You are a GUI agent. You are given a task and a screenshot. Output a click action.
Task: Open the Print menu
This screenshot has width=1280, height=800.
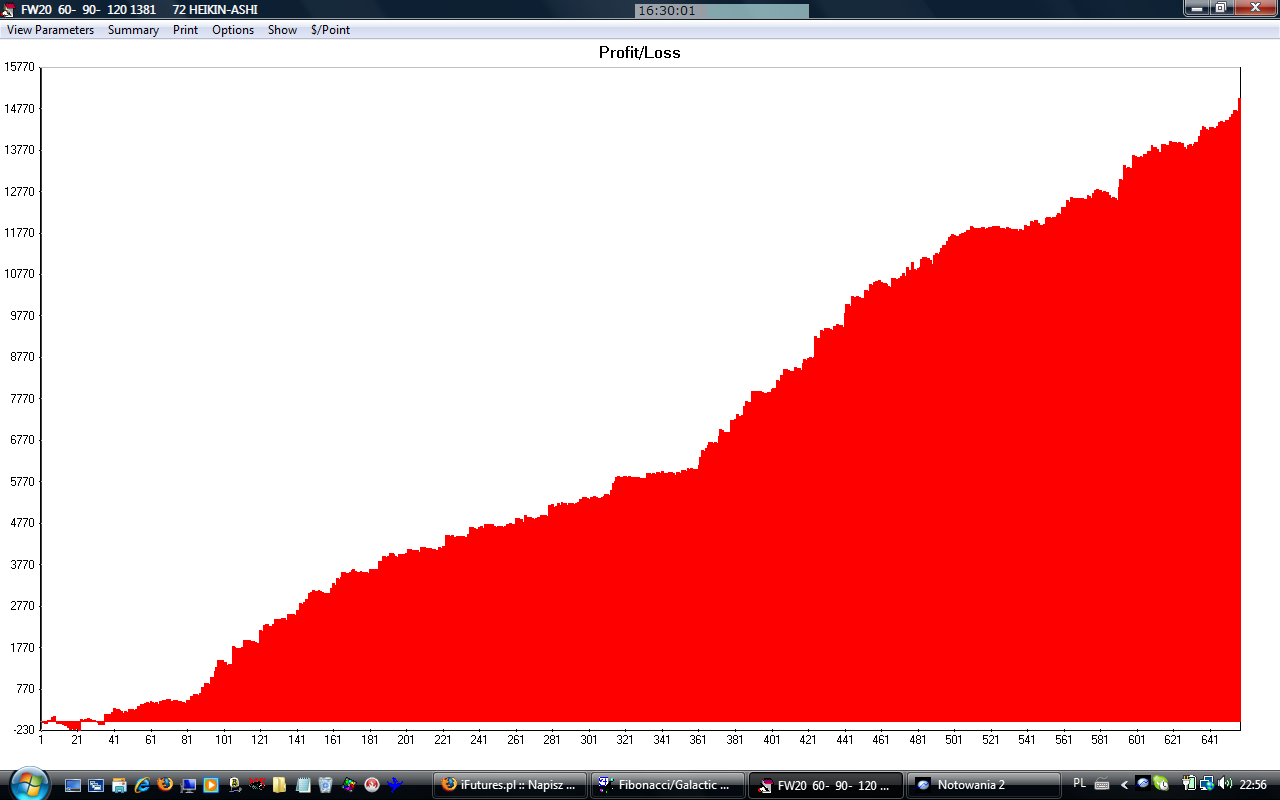tap(185, 30)
